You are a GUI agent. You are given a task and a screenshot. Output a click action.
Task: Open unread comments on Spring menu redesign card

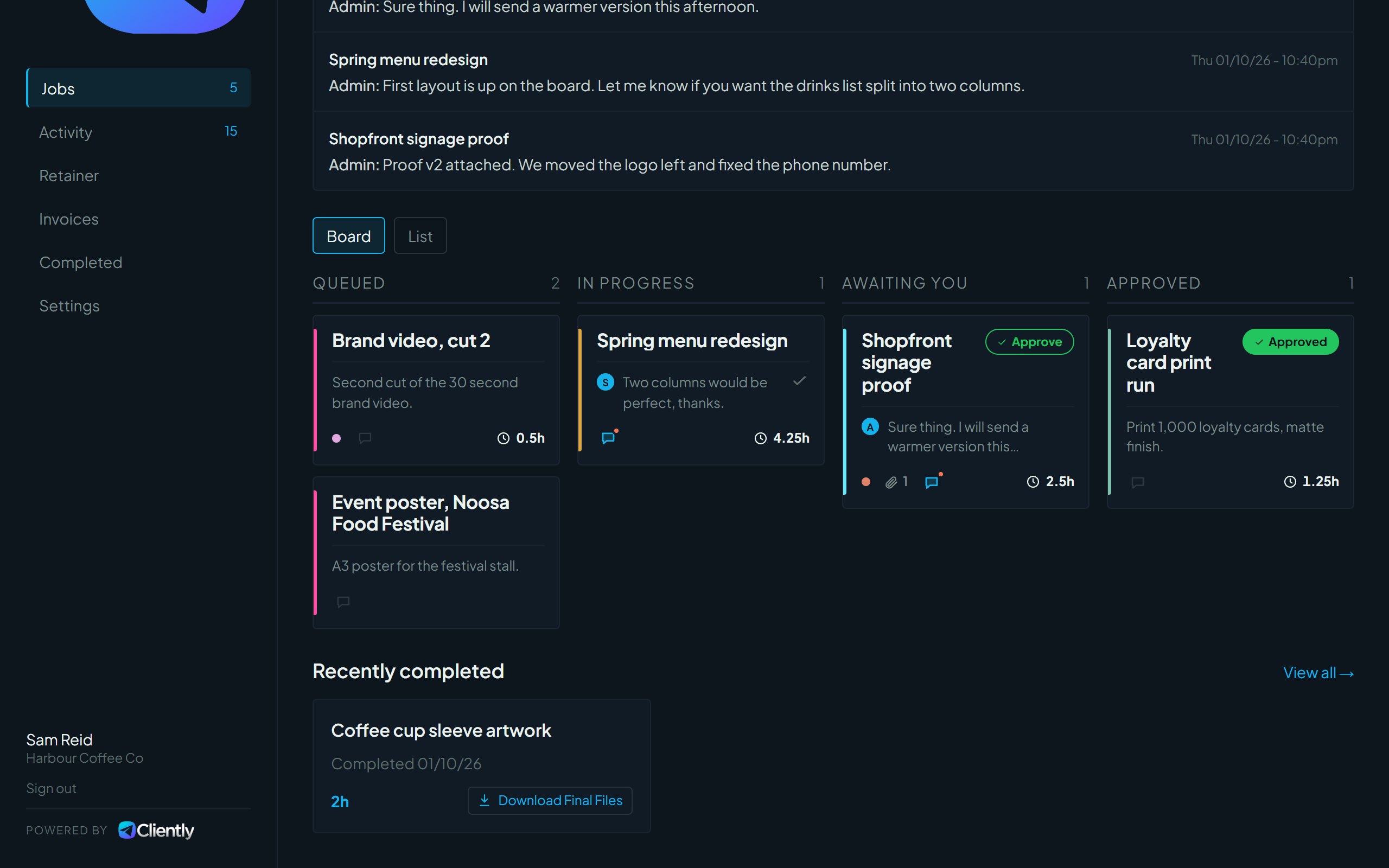608,438
